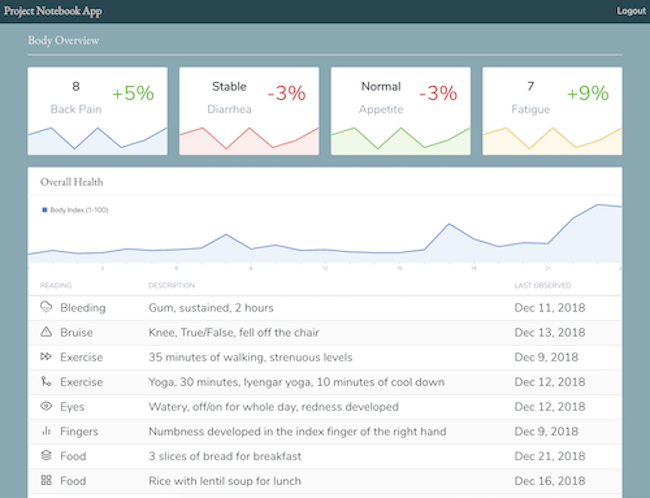Viewport: 650px width, 498px height.
Task: Open the Back Pain stat card
Action: point(98,110)
